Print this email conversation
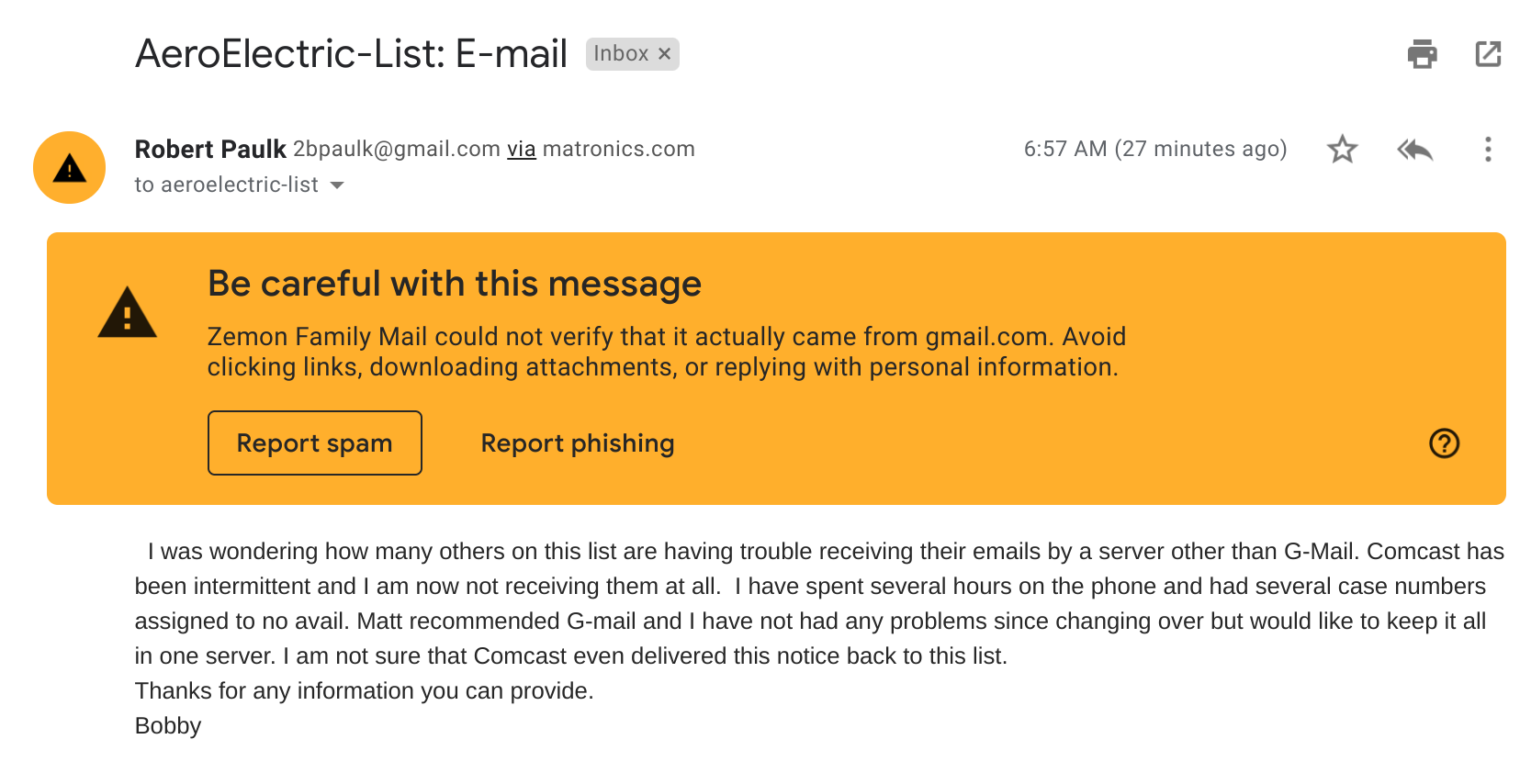 [1422, 54]
